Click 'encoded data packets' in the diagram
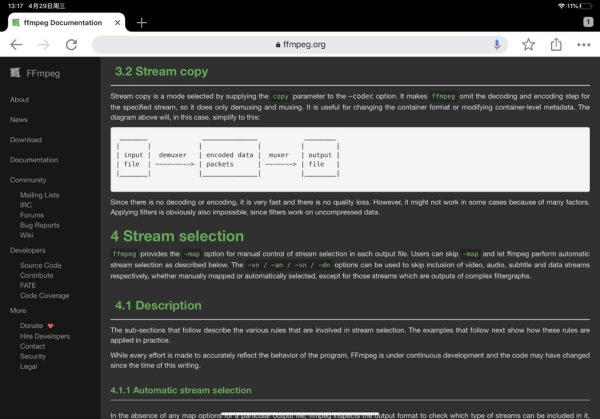 (230, 160)
